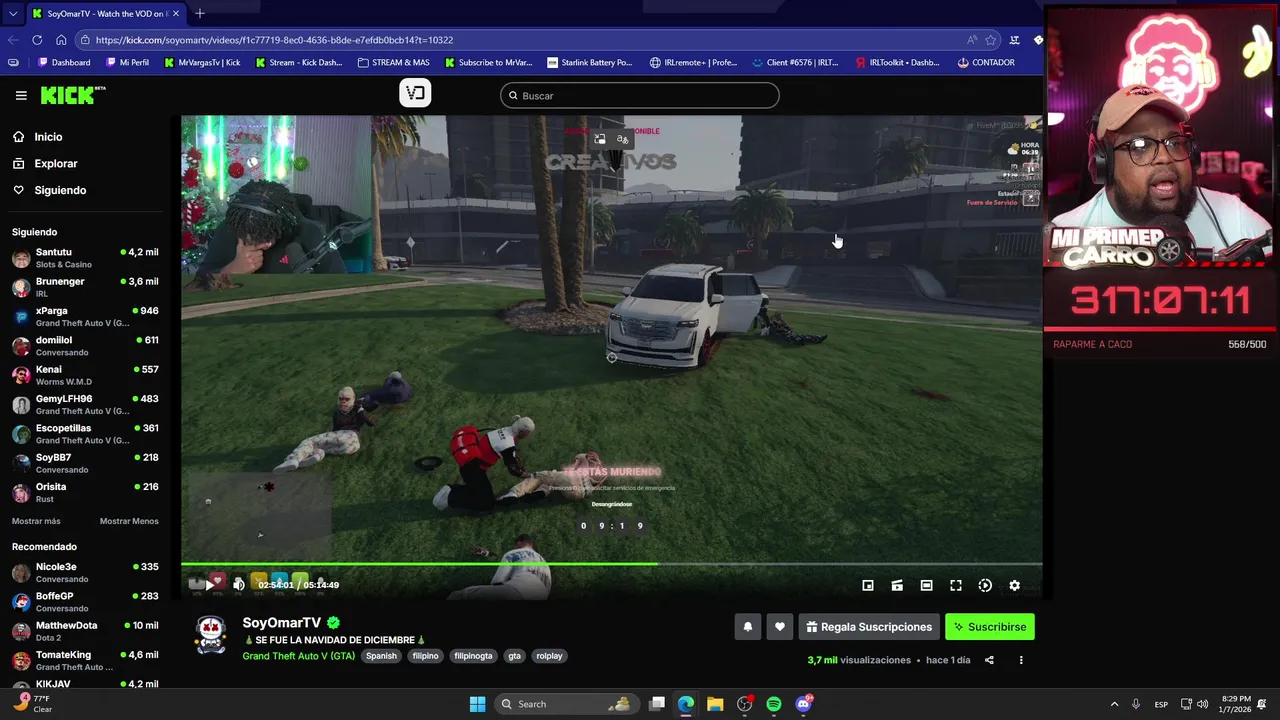Image resolution: width=1280 pixels, height=720 pixels.
Task: Click the Kick logo
Action: click(x=72, y=95)
